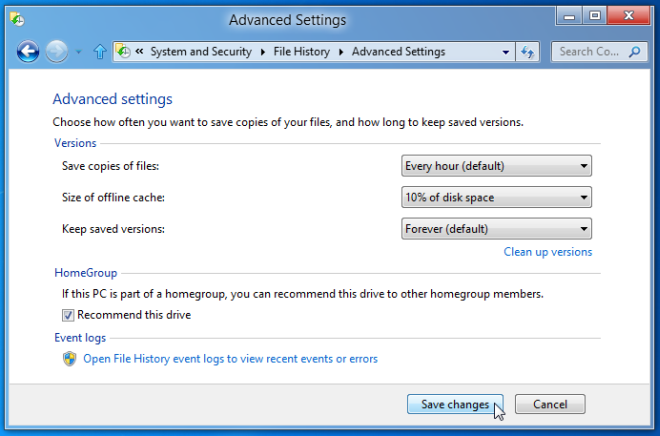The image size is (660, 436).
Task: Click the 'Versions' section heading
Action: click(75, 143)
